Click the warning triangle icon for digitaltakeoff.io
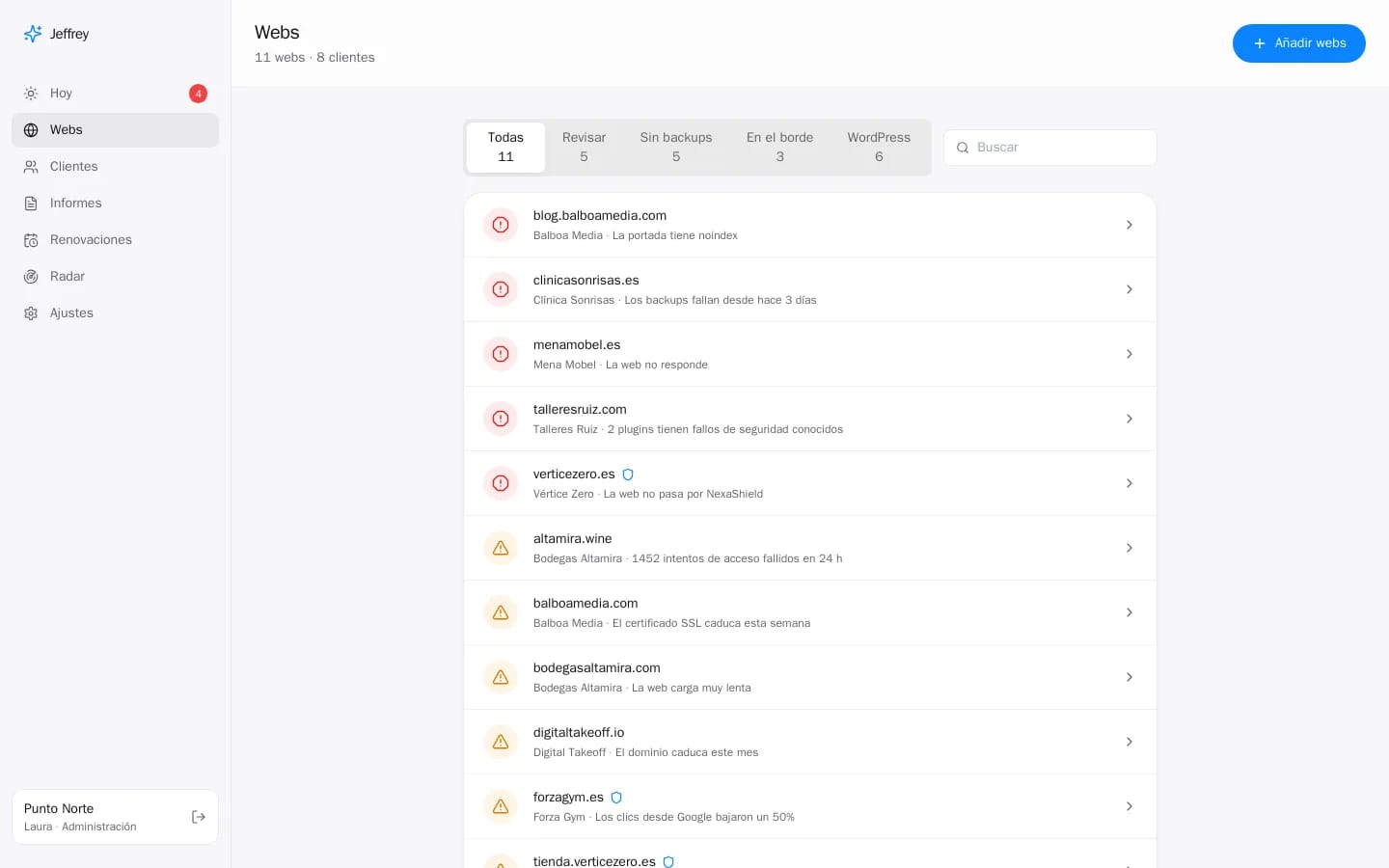This screenshot has width=1389, height=868. (x=501, y=742)
